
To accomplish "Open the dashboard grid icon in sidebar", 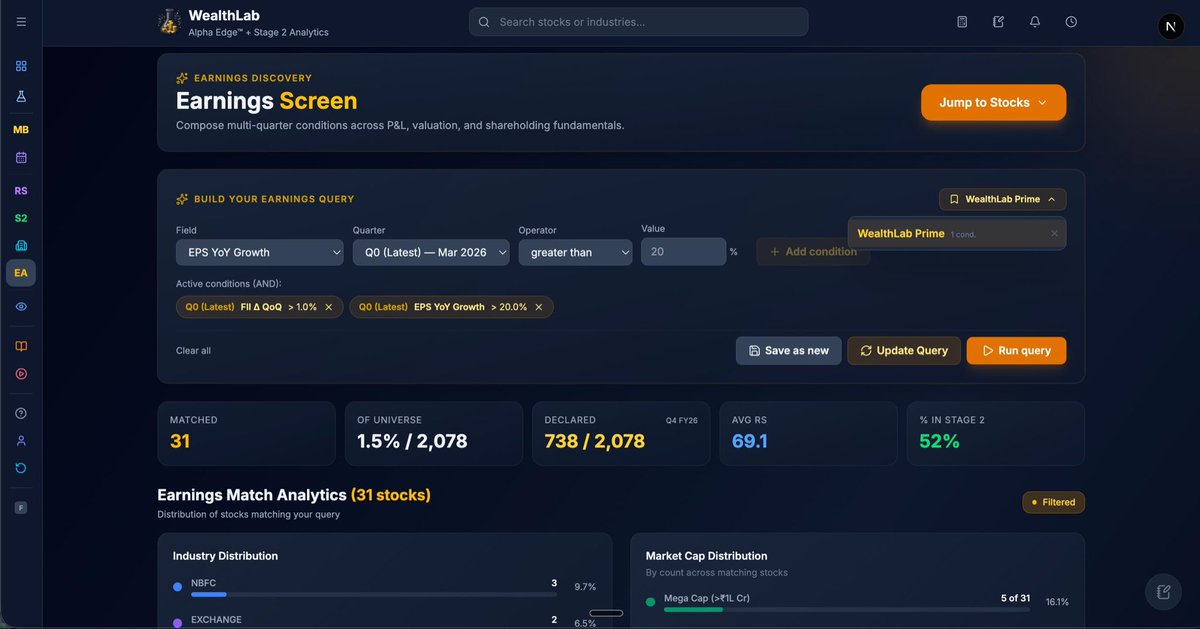I will [x=21, y=66].
